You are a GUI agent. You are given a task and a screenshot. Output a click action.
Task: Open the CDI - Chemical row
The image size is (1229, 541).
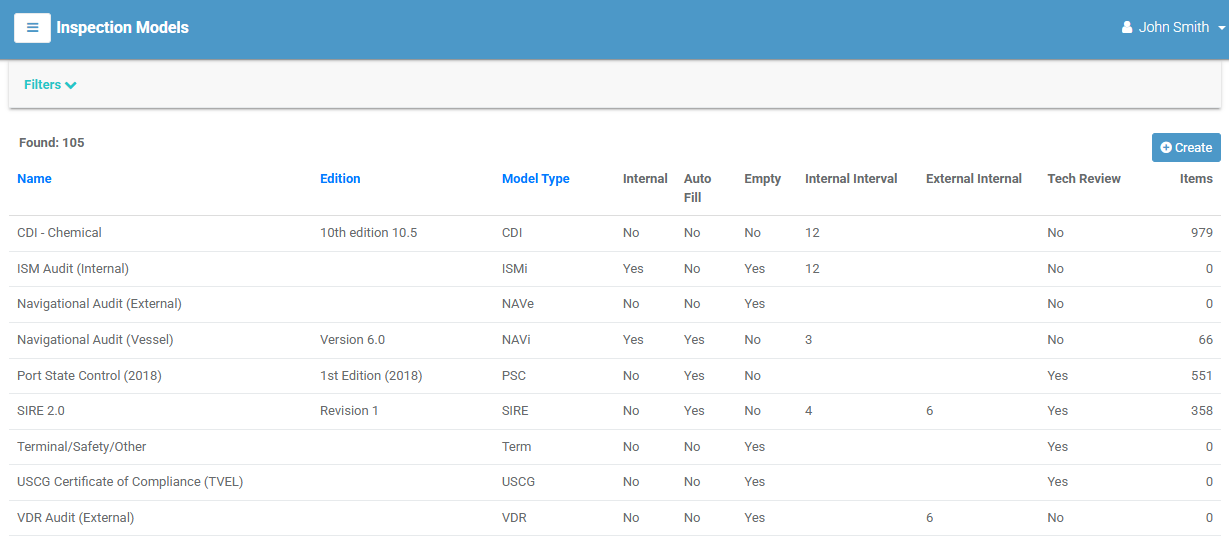tap(615, 233)
